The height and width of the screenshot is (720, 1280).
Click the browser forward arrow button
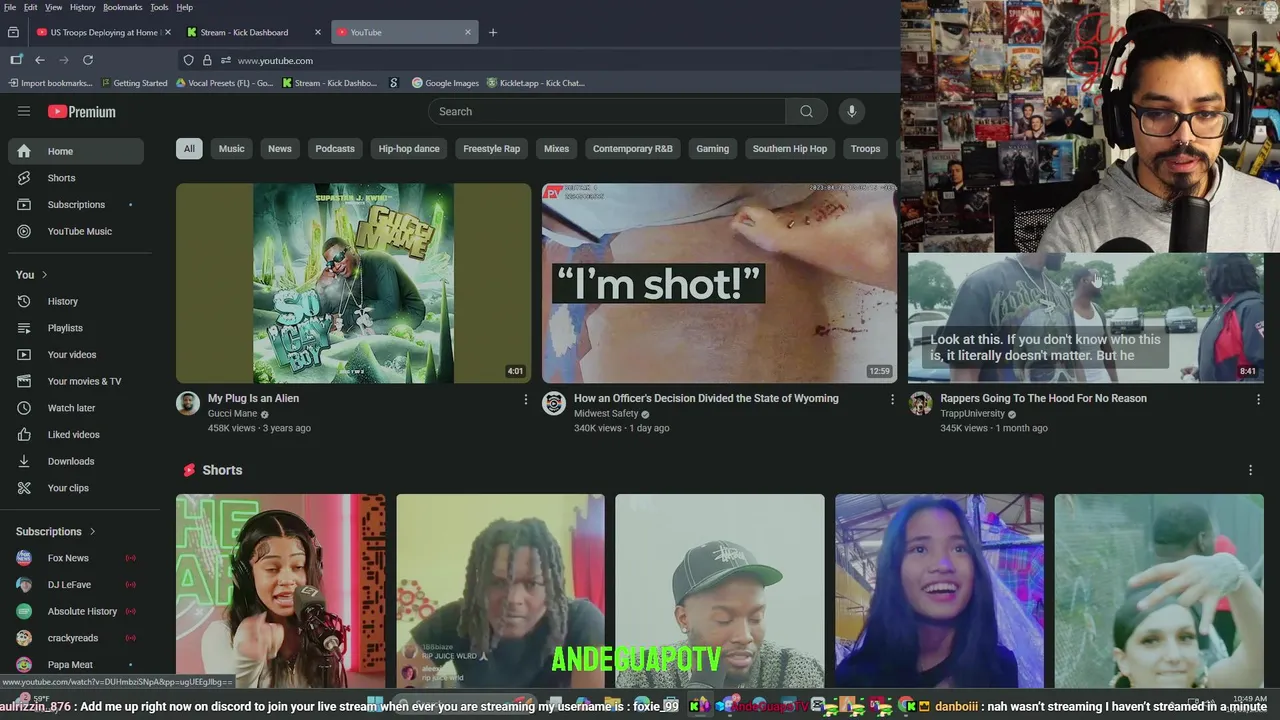coord(64,60)
